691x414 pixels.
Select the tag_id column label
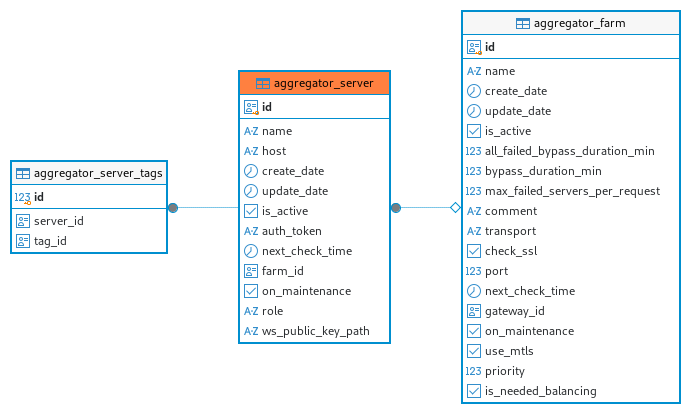point(50,241)
